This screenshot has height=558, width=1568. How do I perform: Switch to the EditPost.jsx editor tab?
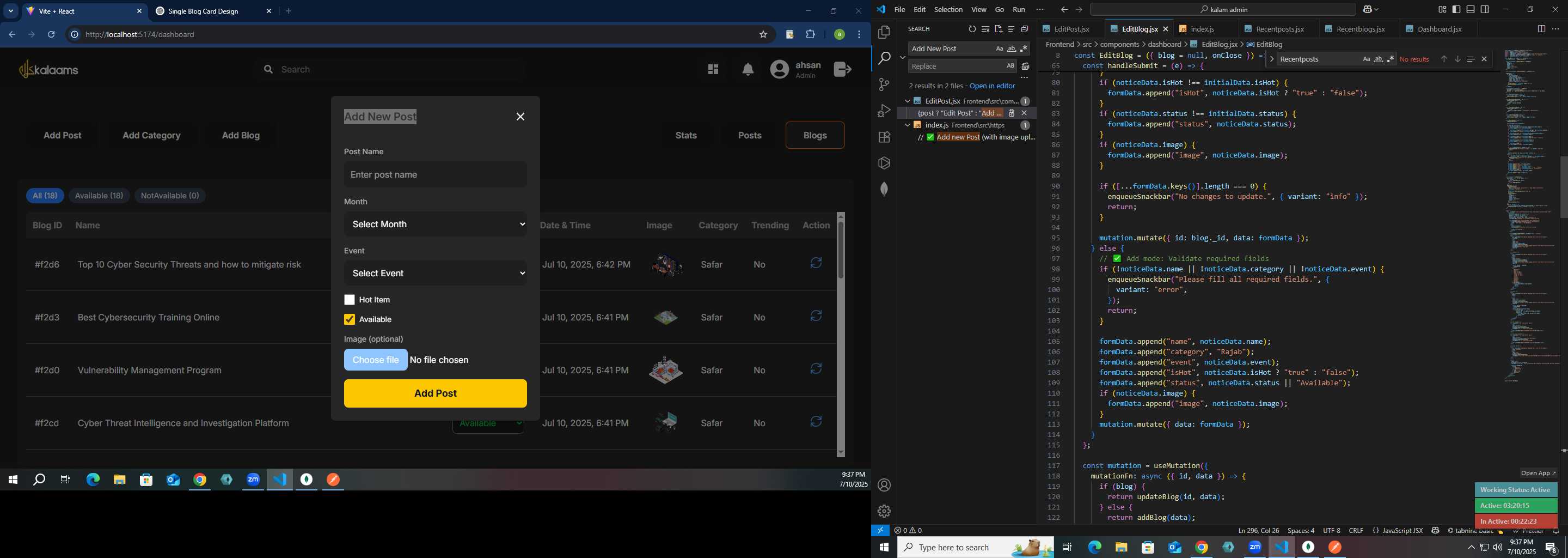pyautogui.click(x=1071, y=29)
